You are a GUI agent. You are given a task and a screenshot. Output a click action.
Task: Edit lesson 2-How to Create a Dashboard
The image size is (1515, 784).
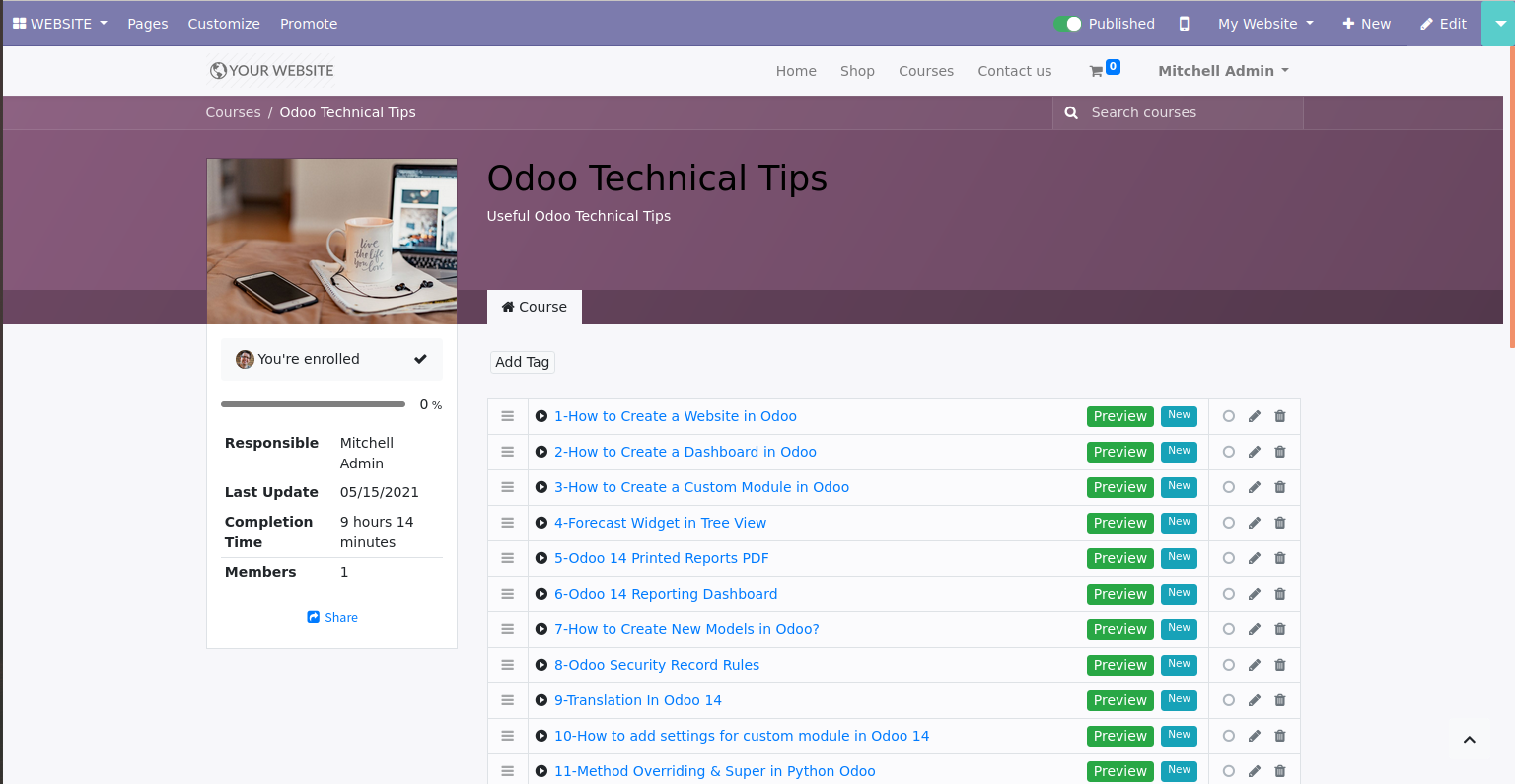(1255, 452)
